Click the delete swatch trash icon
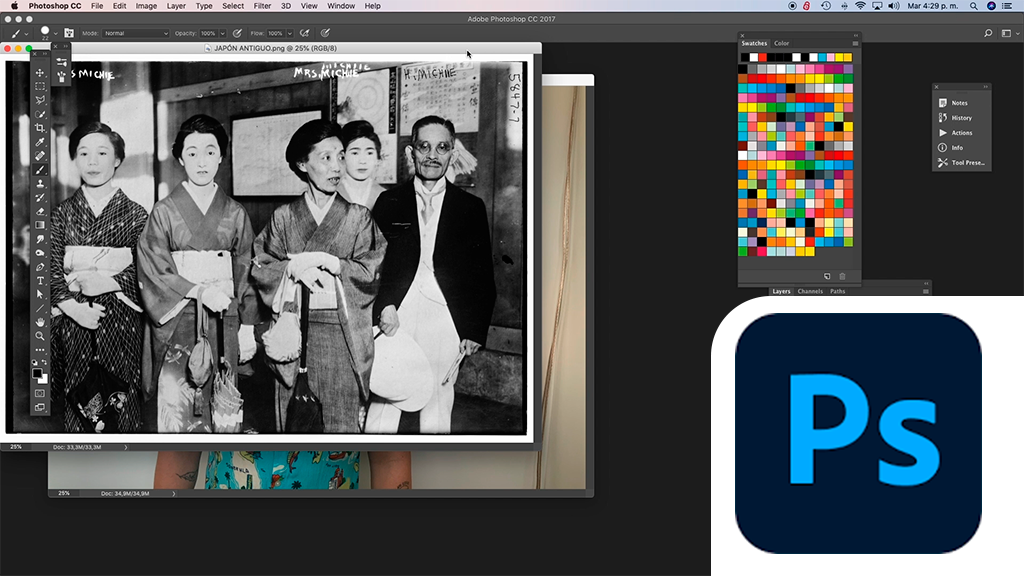Image resolution: width=1024 pixels, height=576 pixels. click(842, 276)
